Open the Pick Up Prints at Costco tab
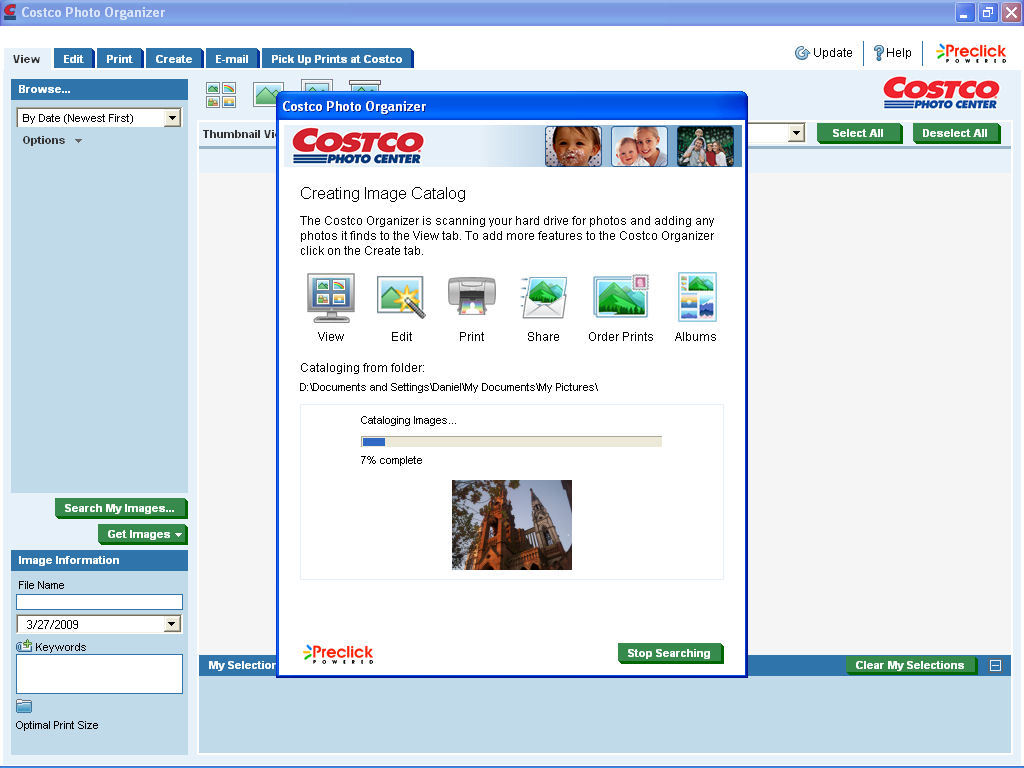The width and height of the screenshot is (1024, 768). (337, 58)
